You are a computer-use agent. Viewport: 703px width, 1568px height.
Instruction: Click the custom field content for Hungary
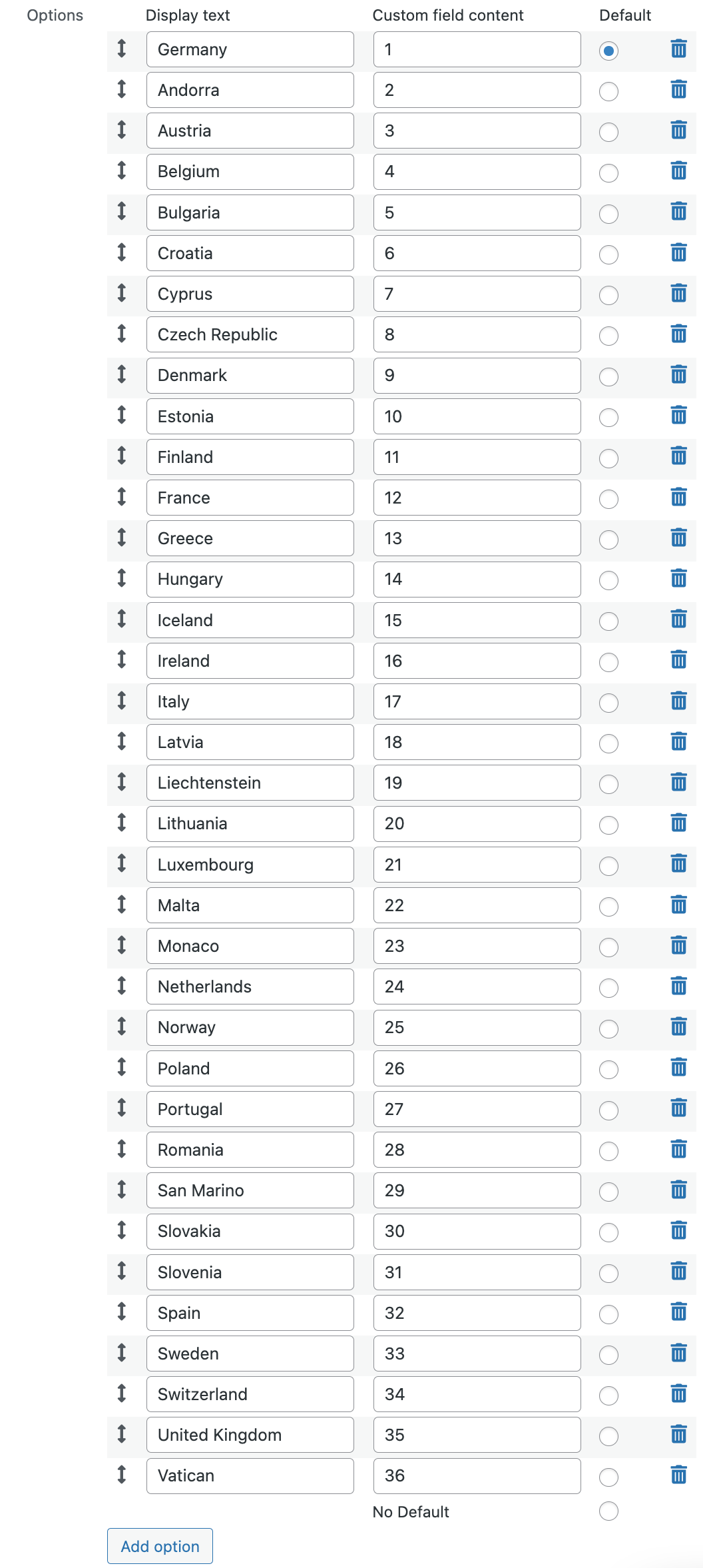pos(477,579)
